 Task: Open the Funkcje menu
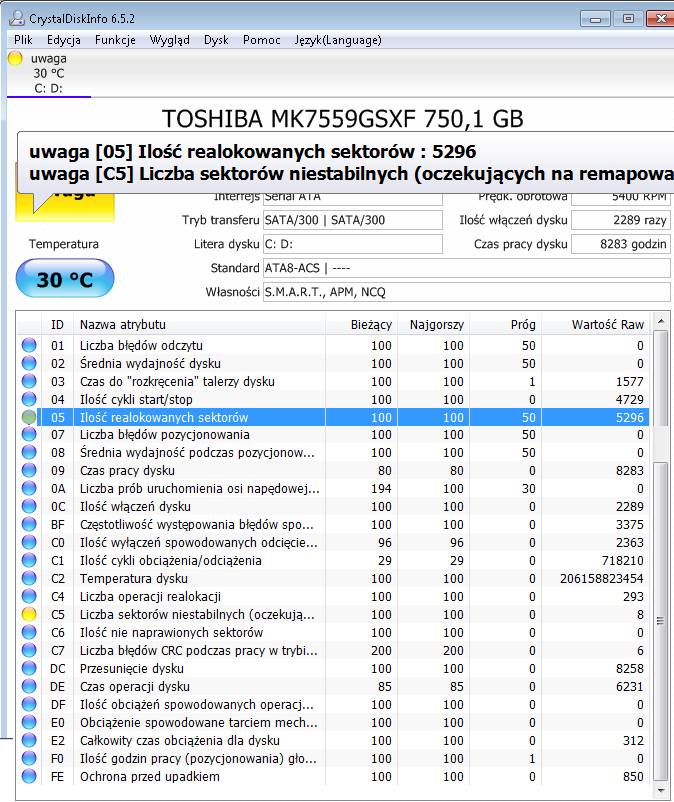click(x=115, y=40)
